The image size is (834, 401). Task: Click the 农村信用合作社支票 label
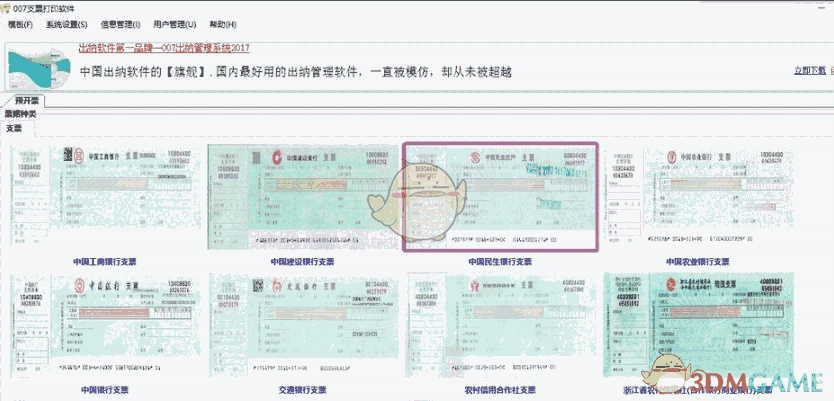500,390
